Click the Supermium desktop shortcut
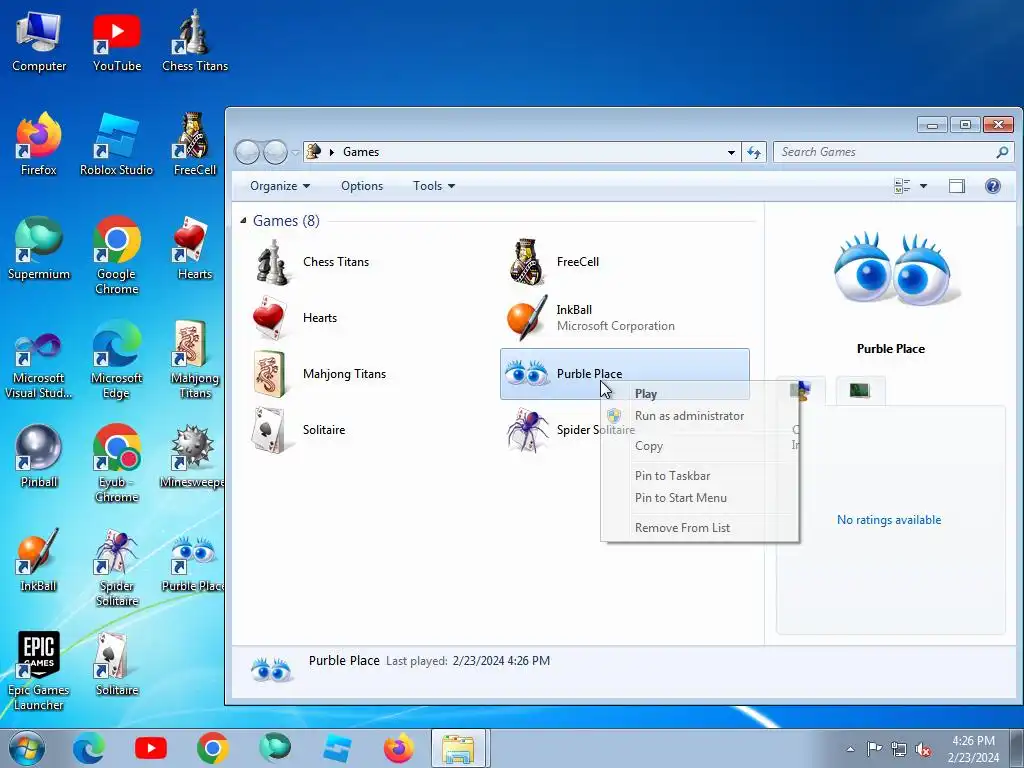The image size is (1024, 768). (x=39, y=249)
